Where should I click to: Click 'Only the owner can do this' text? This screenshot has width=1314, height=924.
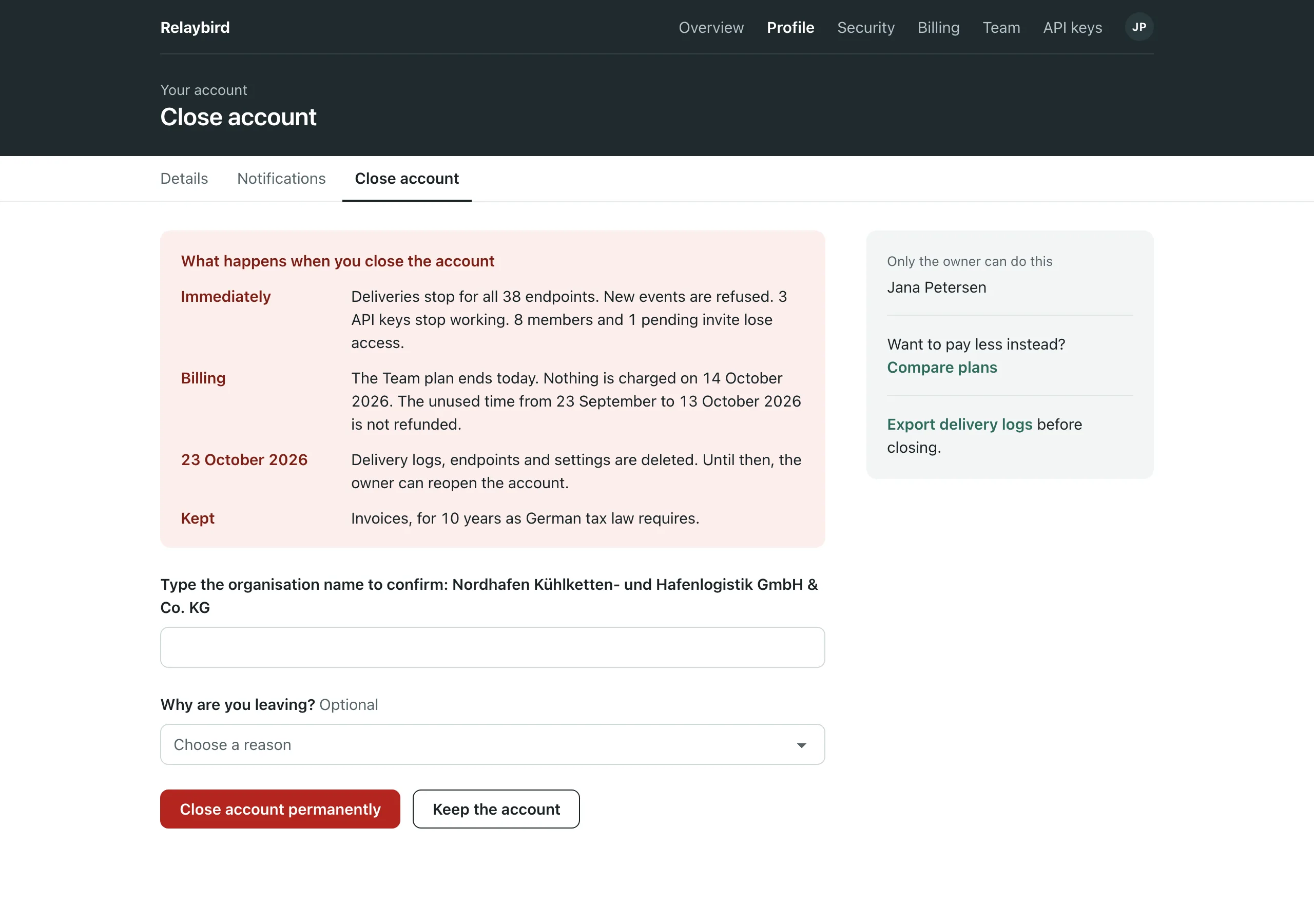click(970, 261)
